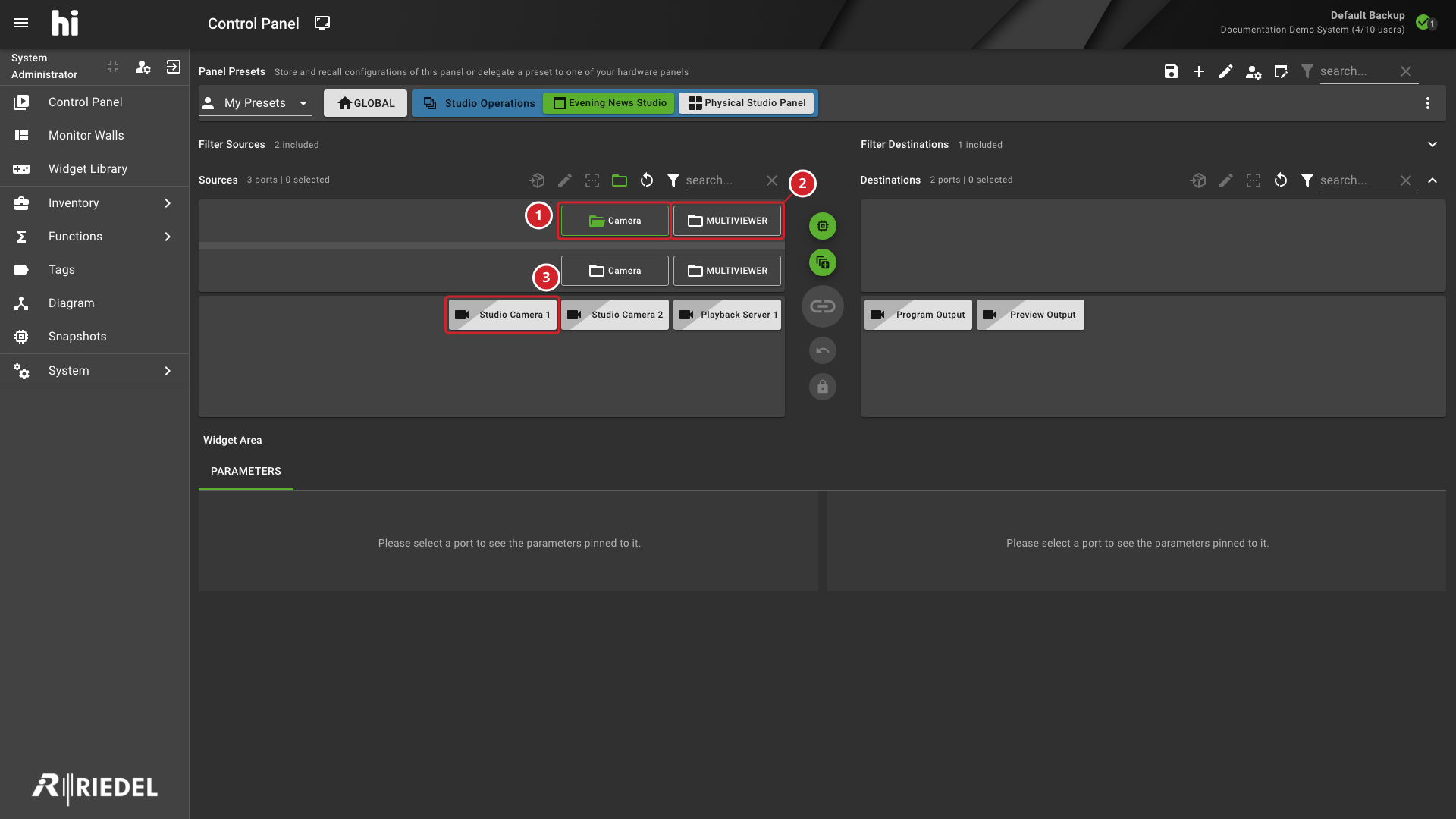This screenshot has height=819, width=1456.
Task: Open preset user permissions icon
Action: pyautogui.click(x=1254, y=72)
